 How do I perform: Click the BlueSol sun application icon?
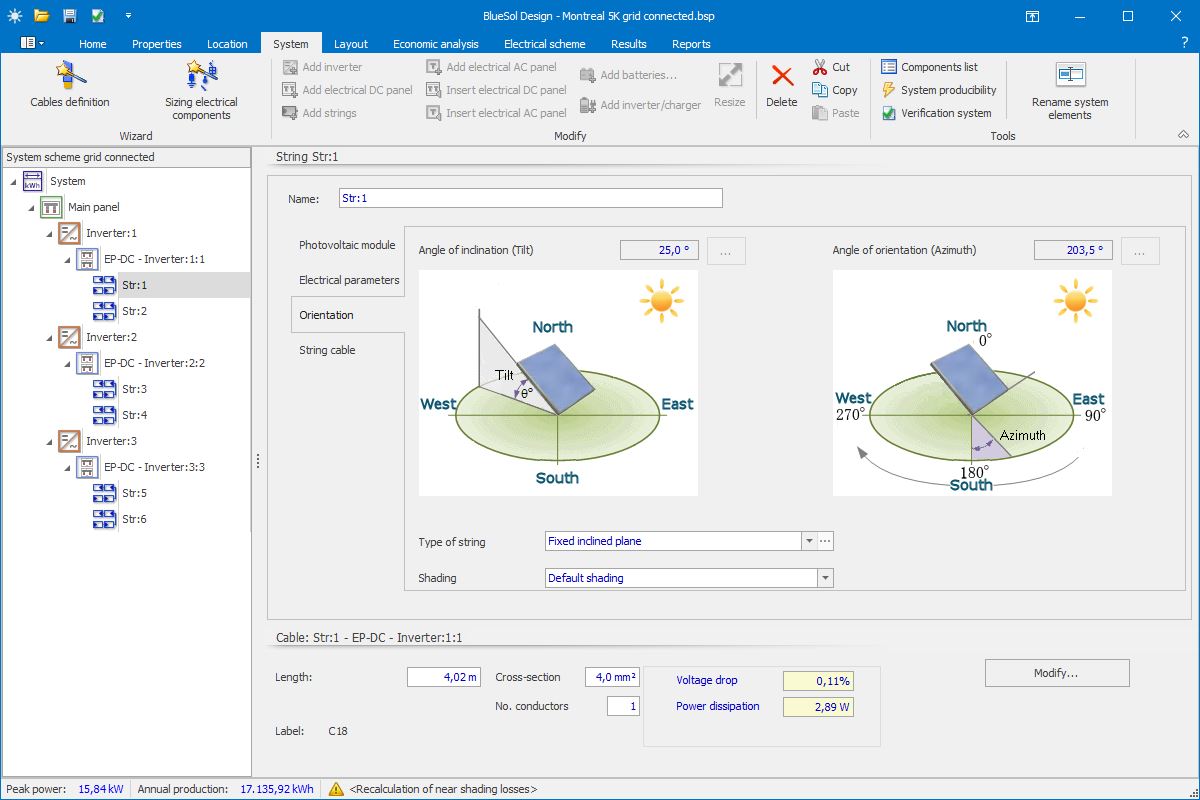(14, 16)
